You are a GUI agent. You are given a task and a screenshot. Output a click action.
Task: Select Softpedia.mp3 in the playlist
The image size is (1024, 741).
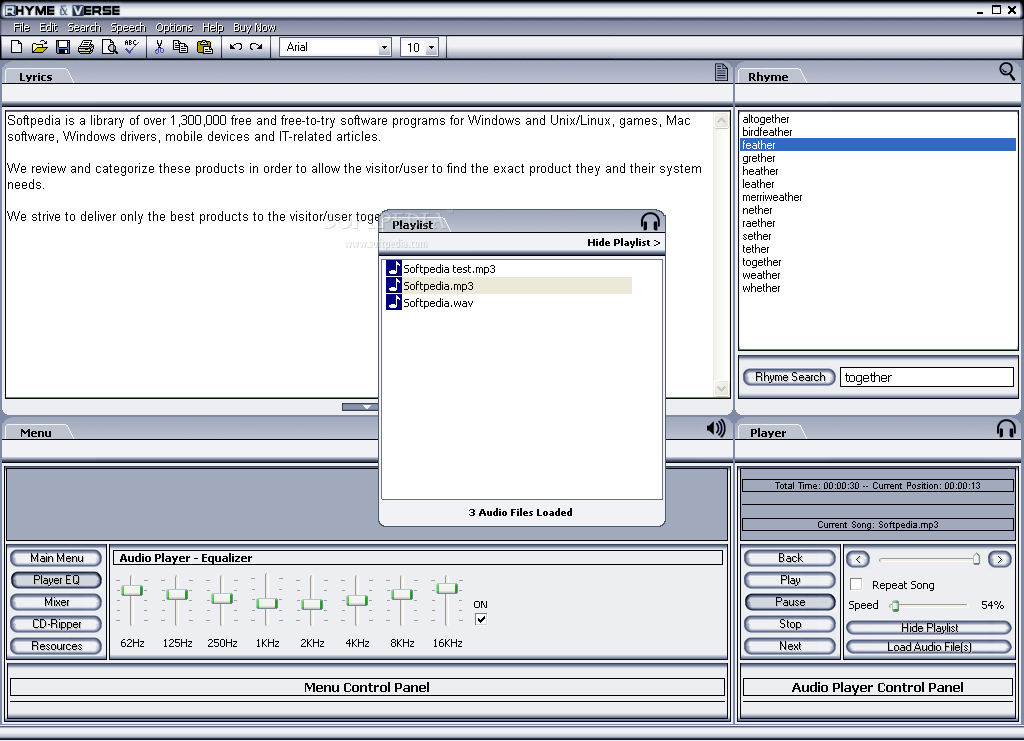point(508,285)
